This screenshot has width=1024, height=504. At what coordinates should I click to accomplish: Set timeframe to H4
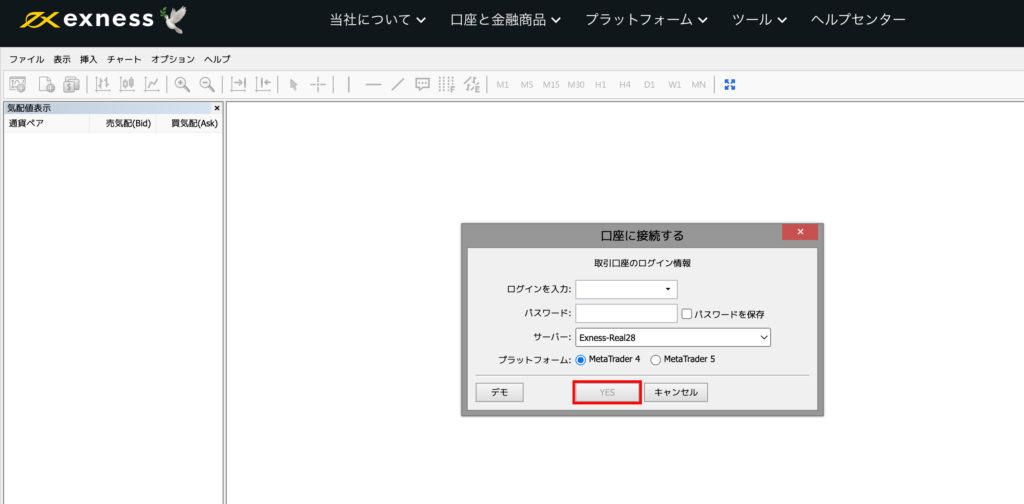(625, 85)
